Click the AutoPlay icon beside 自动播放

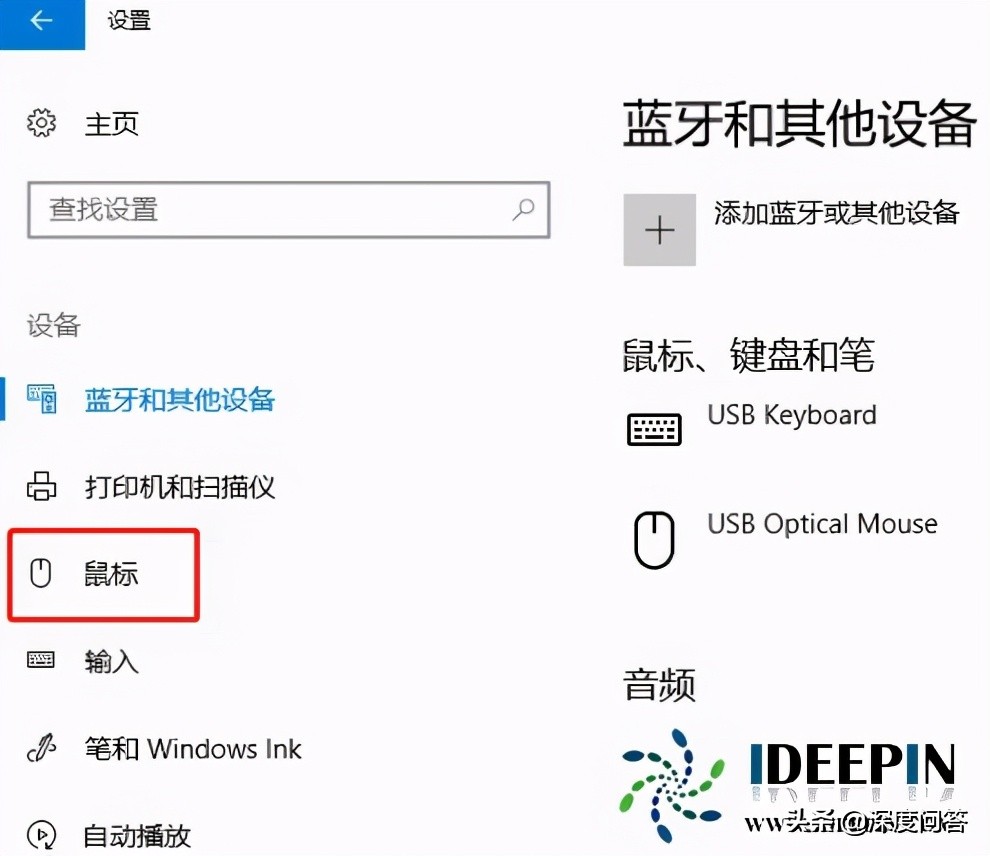coord(42,835)
